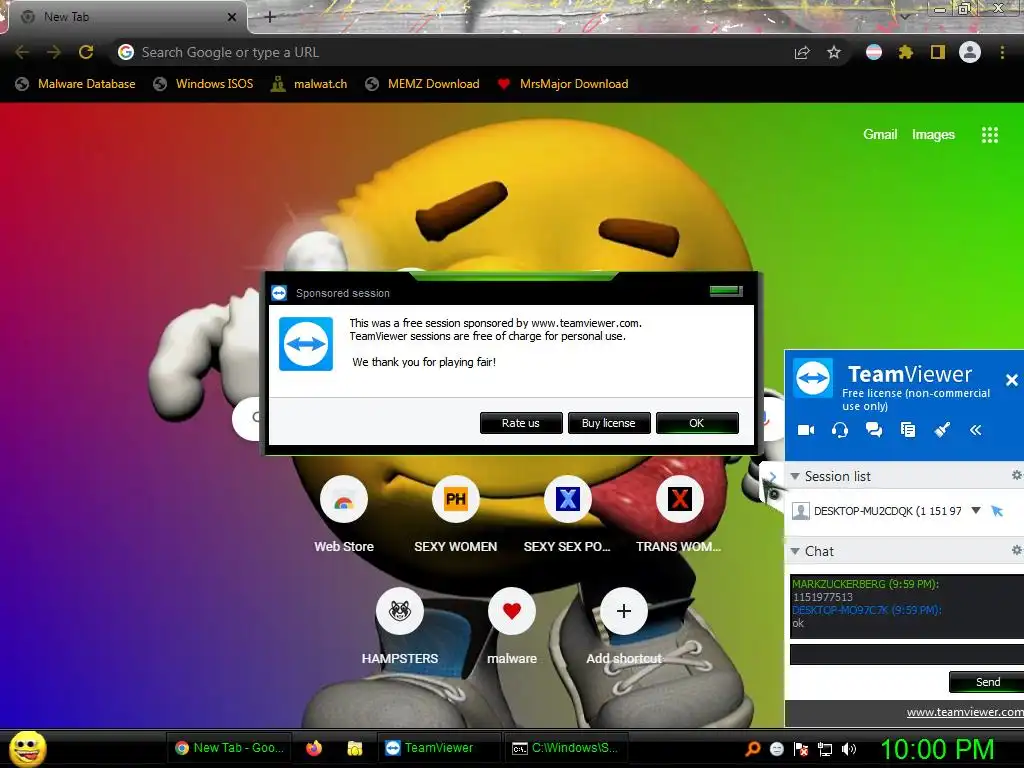Click chat message text 1151977513

pyautogui.click(x=823, y=597)
